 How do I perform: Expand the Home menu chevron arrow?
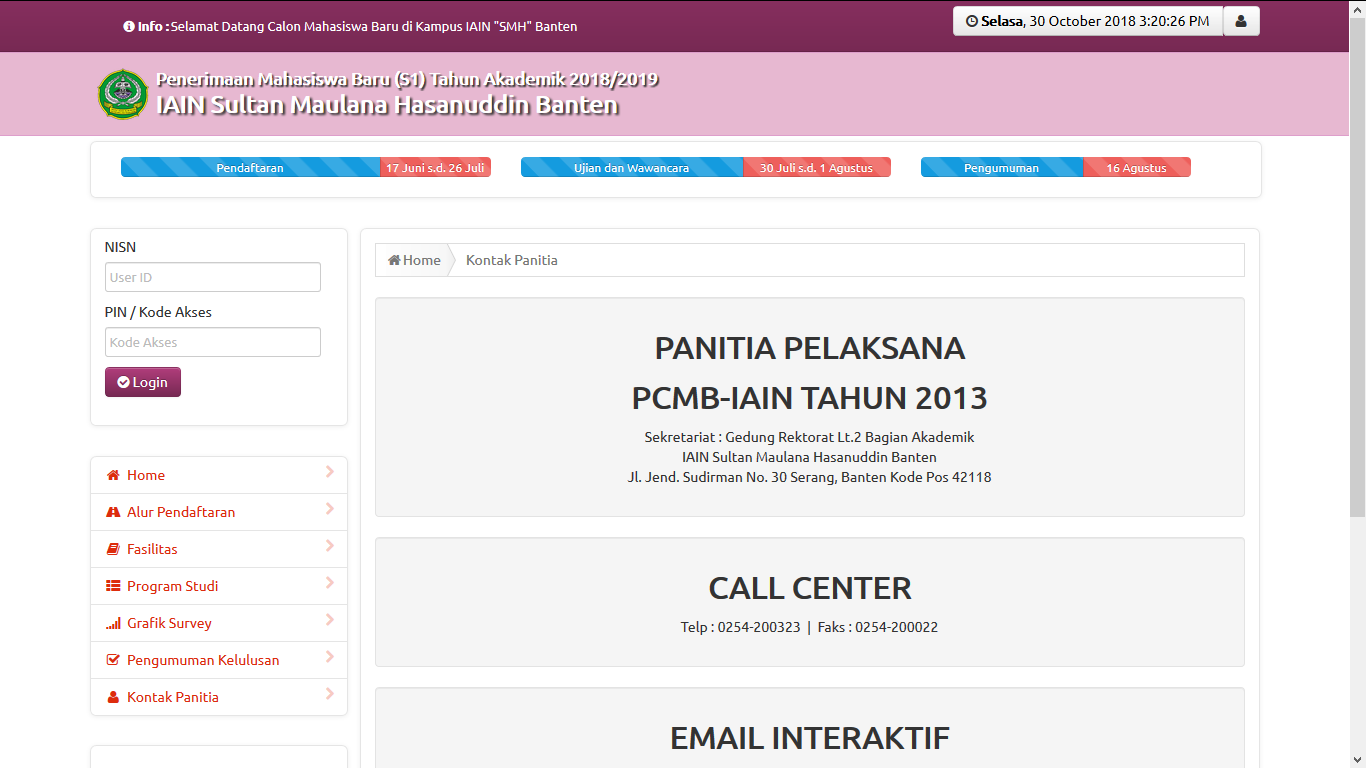click(329, 472)
